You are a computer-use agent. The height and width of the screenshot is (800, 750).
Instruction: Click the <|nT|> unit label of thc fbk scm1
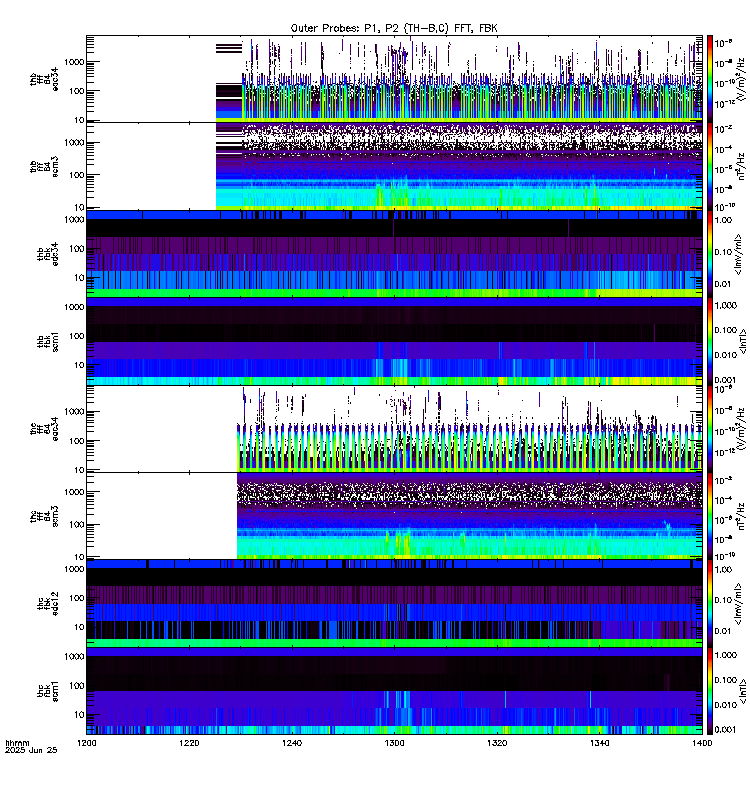pyautogui.click(x=743, y=691)
